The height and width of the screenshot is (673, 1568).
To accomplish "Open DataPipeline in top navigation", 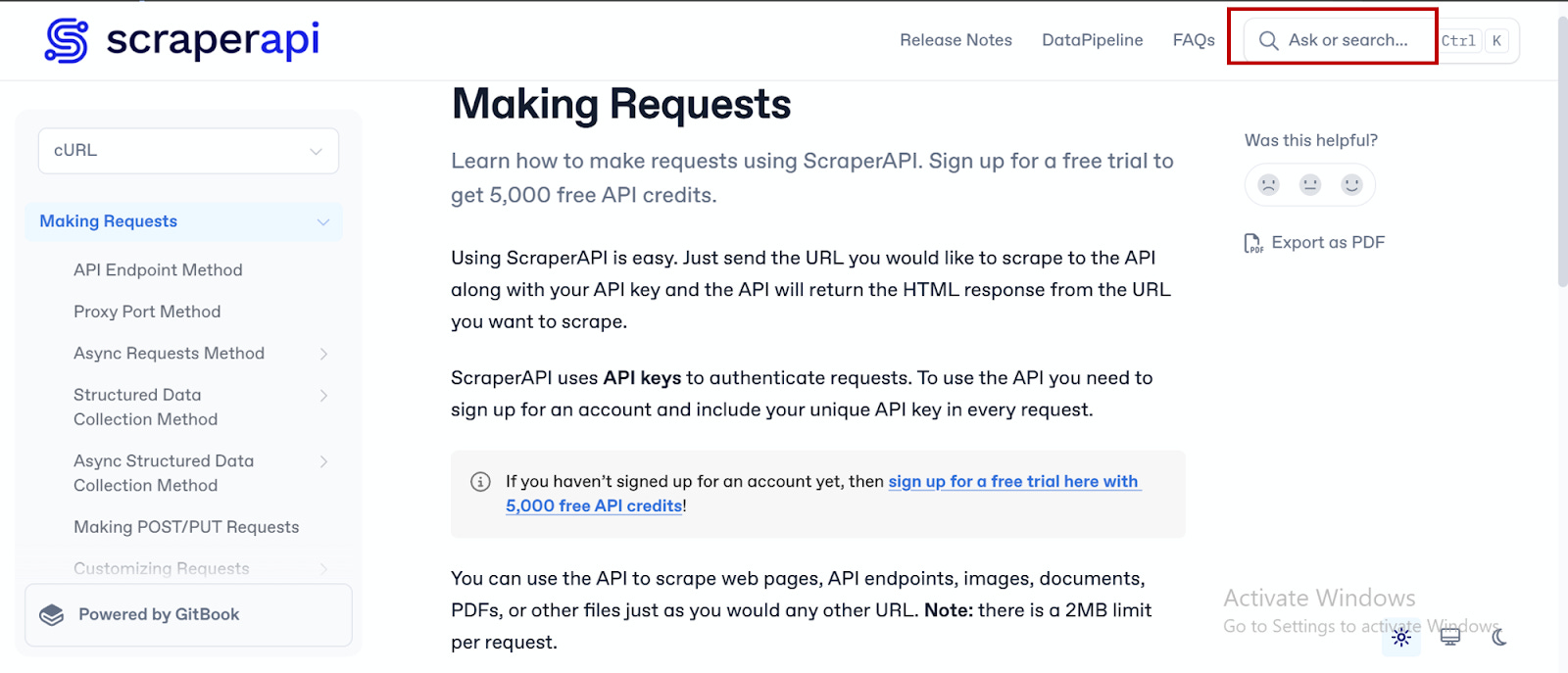I will point(1092,40).
